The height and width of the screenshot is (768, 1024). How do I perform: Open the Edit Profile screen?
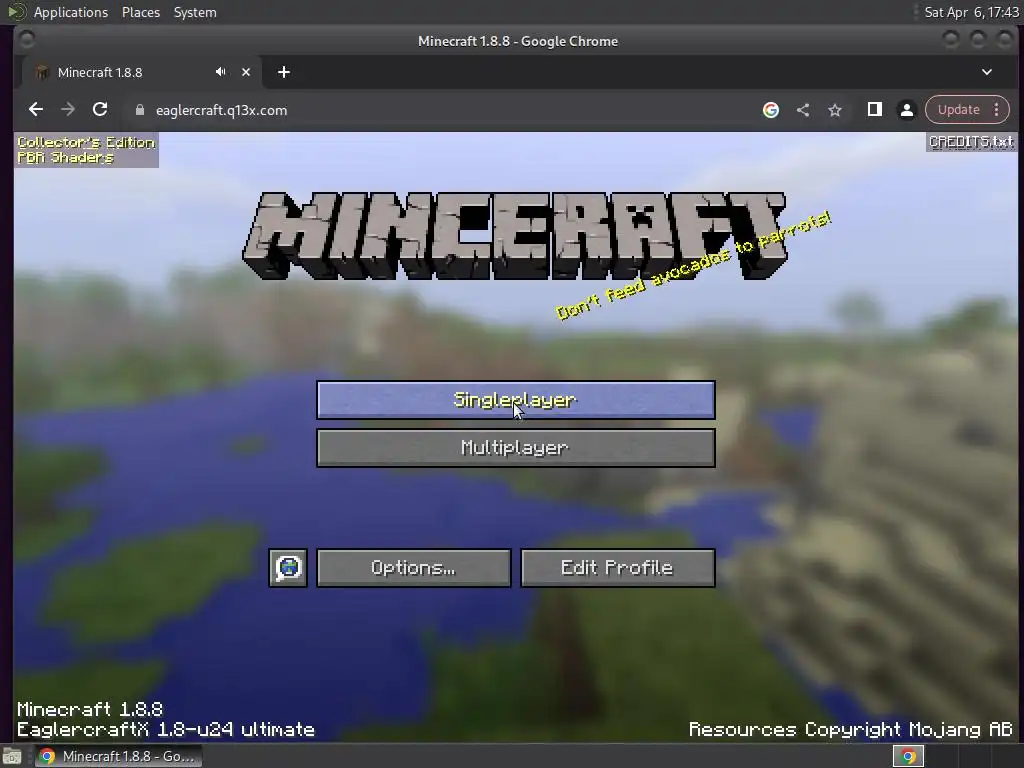pyautogui.click(x=617, y=568)
